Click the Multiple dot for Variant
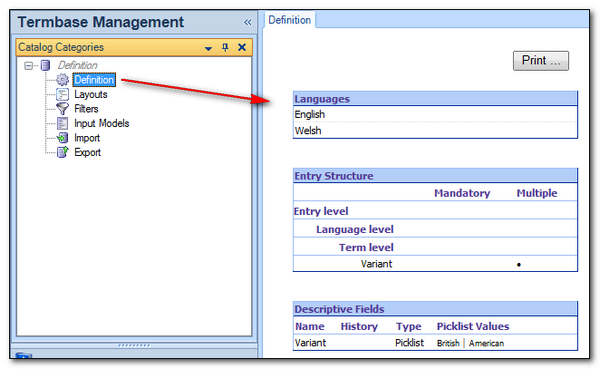The image size is (600, 369). 518,265
